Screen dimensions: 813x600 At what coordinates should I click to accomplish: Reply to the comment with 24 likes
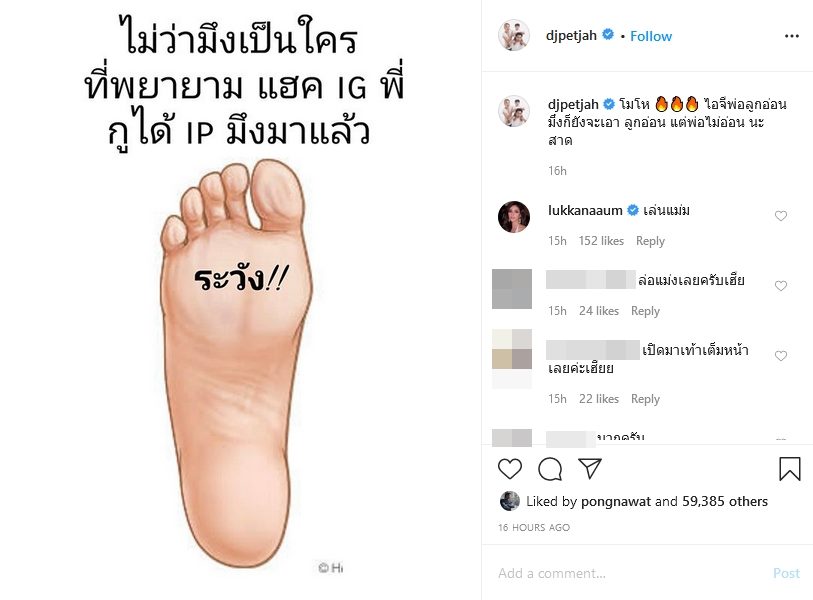[x=645, y=311]
